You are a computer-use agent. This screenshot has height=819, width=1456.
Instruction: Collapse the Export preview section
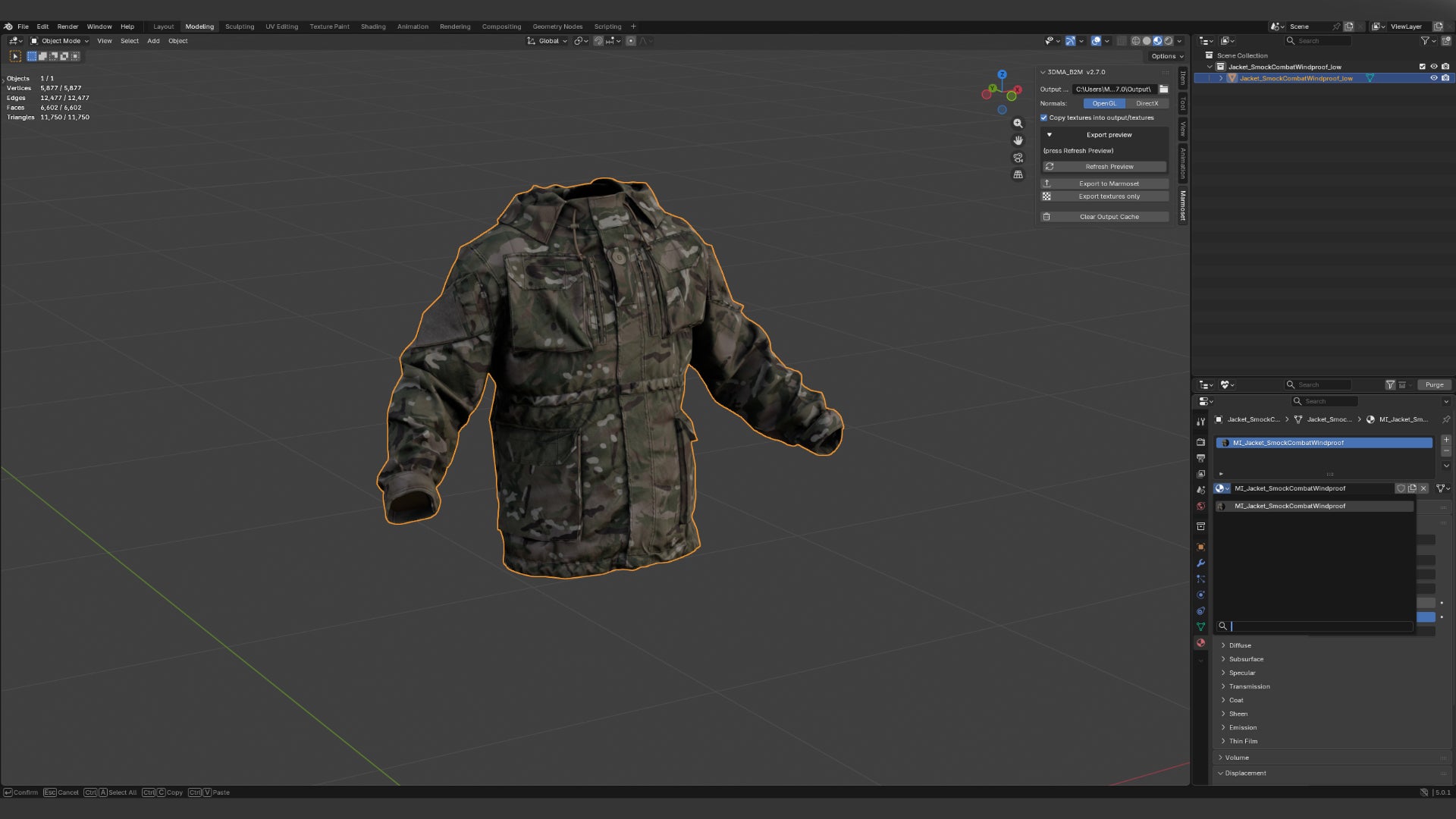click(1050, 135)
